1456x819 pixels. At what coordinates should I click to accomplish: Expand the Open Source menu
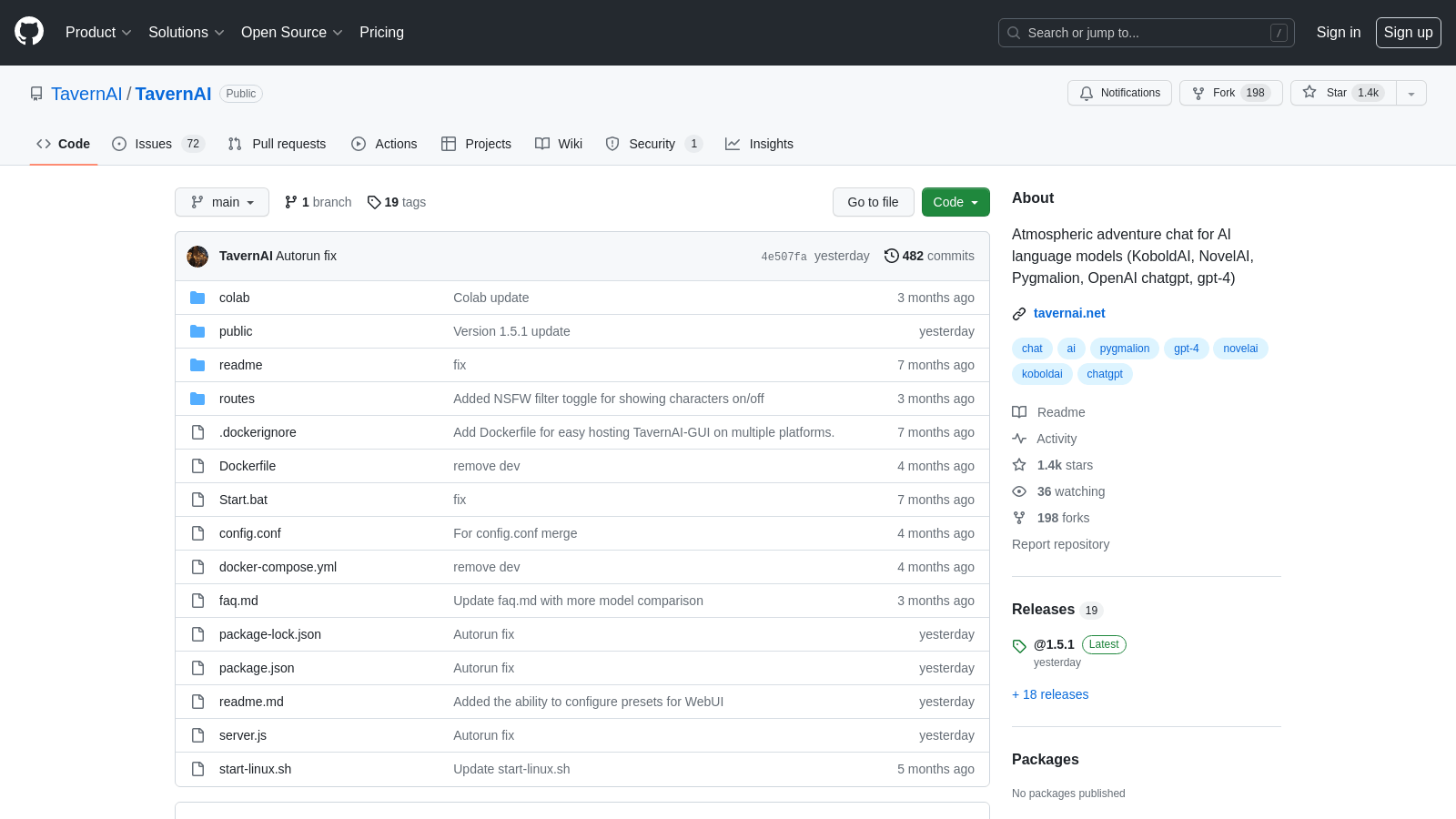click(292, 32)
